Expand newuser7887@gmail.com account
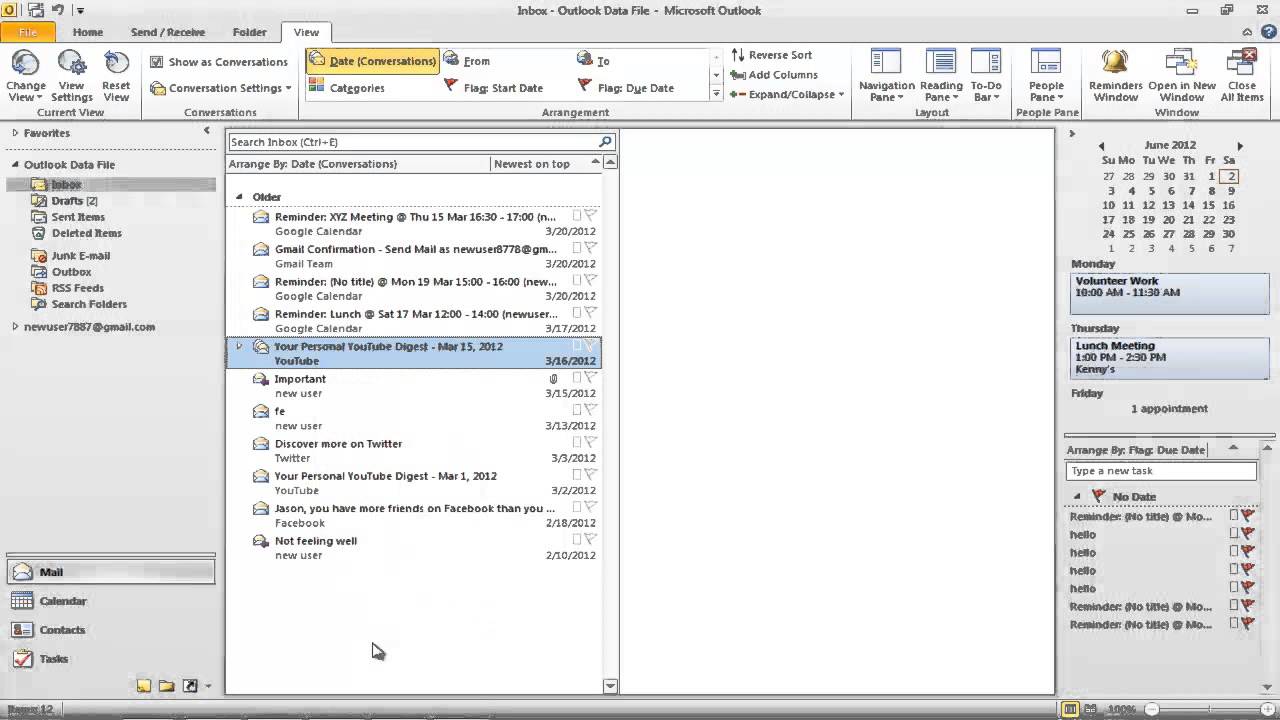 15,327
